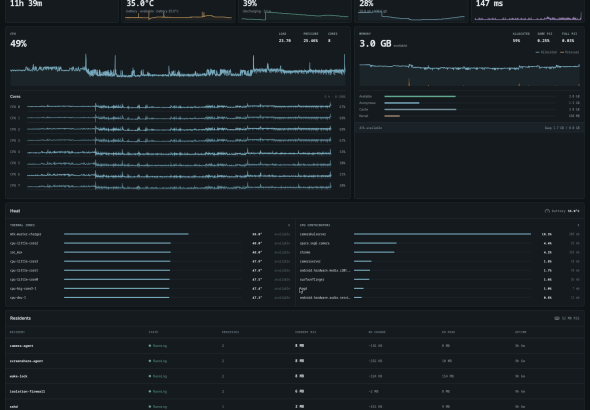The width and height of the screenshot is (590, 410).
Task: Click the memory chip icon in Residents header
Action: pyautogui.click(x=557, y=318)
